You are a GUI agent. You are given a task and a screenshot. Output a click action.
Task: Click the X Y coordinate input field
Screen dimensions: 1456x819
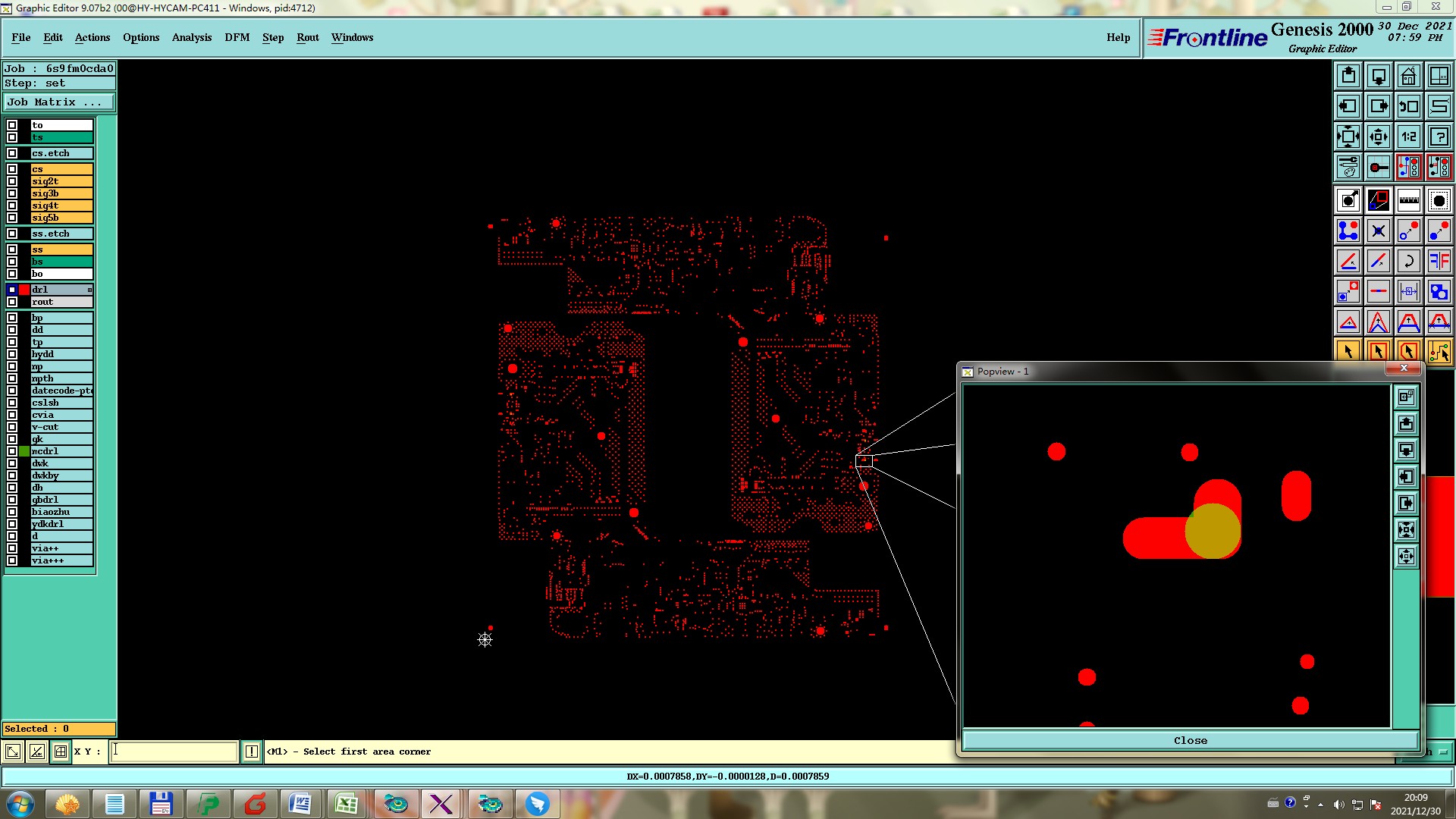174,752
